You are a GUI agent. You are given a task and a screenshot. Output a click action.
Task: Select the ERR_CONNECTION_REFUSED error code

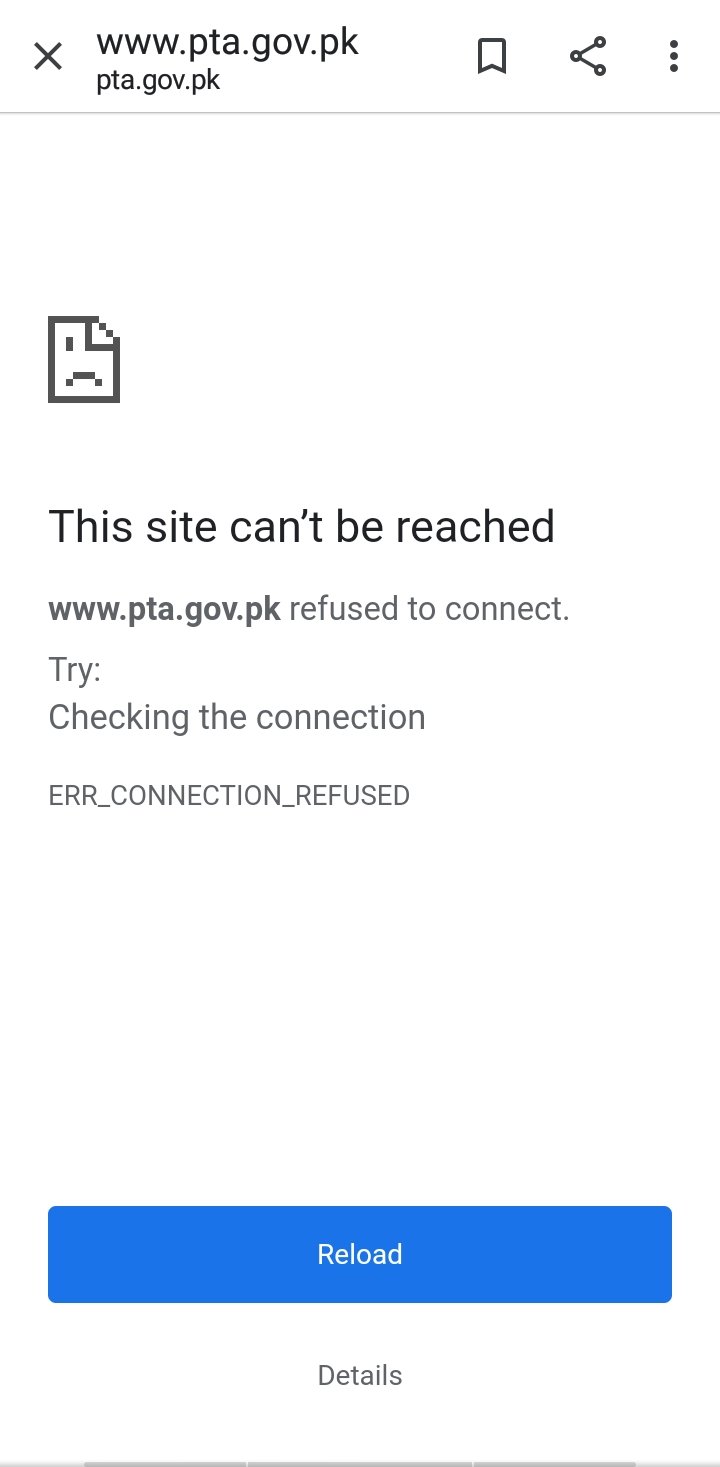(x=229, y=796)
